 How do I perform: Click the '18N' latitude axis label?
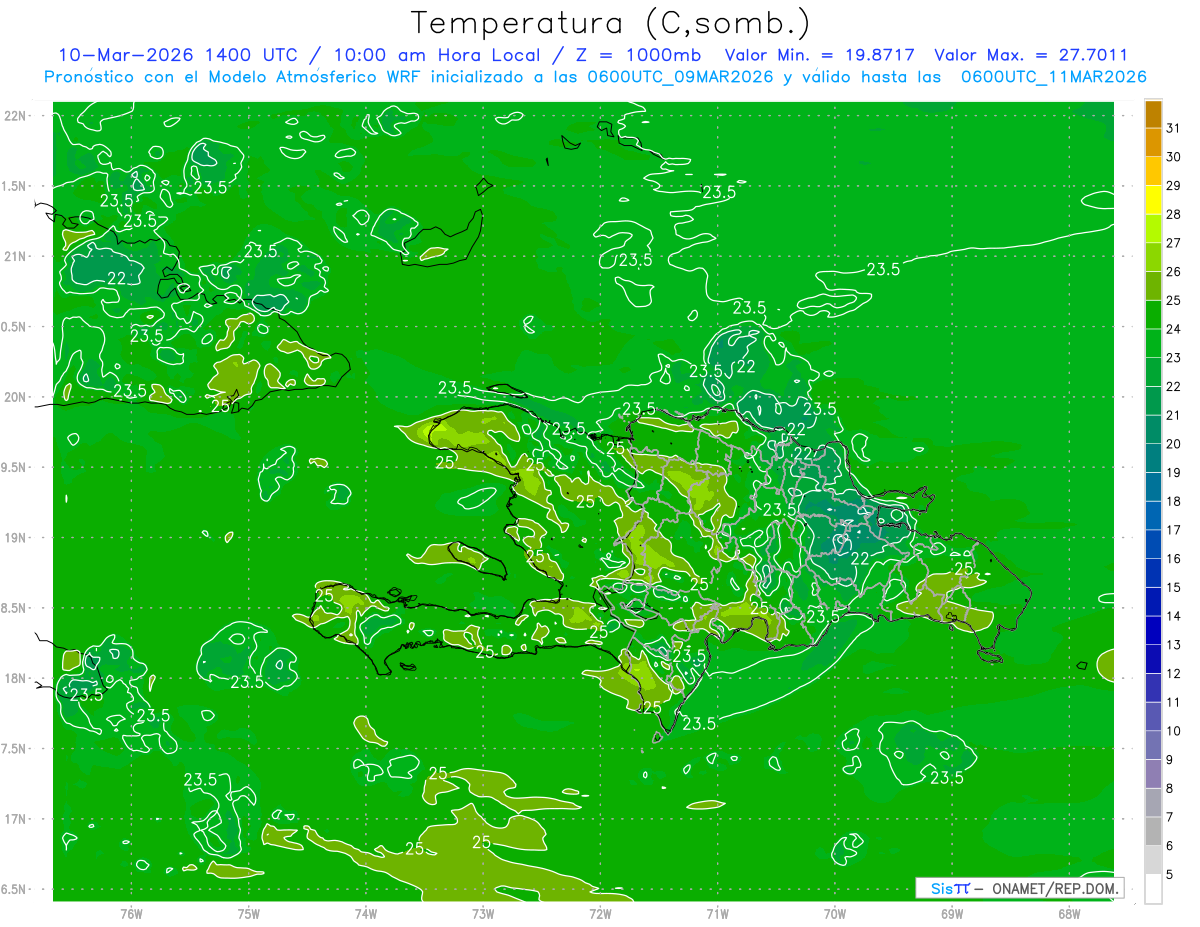pos(16,679)
